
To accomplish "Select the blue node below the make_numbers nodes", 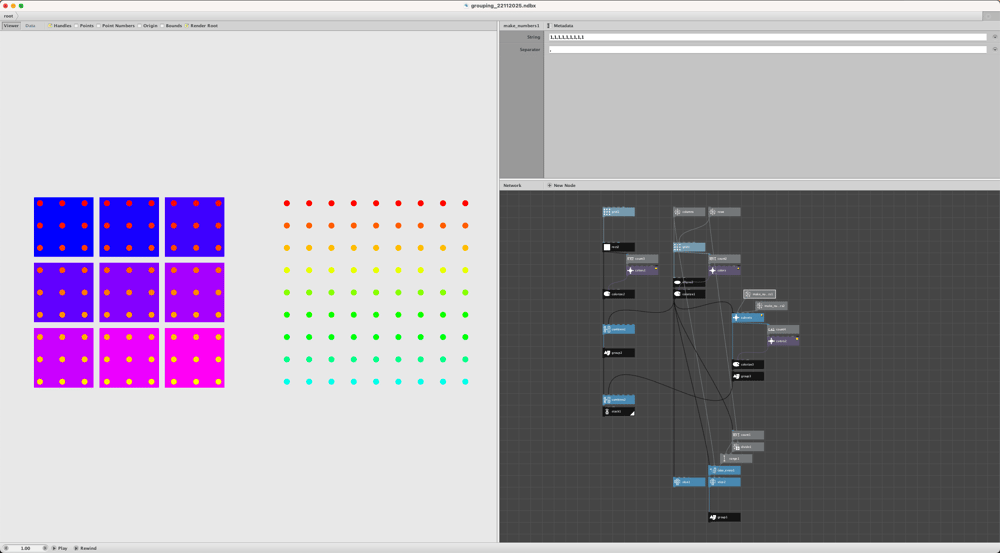I will pyautogui.click(x=747, y=318).
